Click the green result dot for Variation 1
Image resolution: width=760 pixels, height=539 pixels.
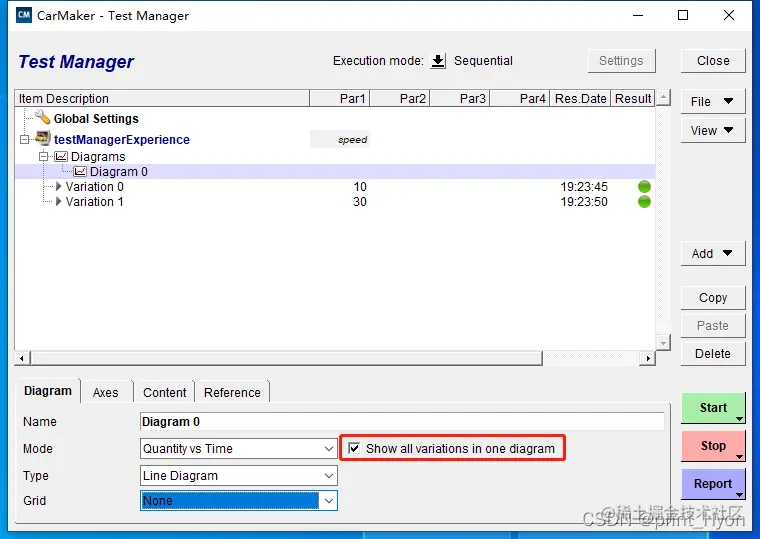pyautogui.click(x=644, y=202)
